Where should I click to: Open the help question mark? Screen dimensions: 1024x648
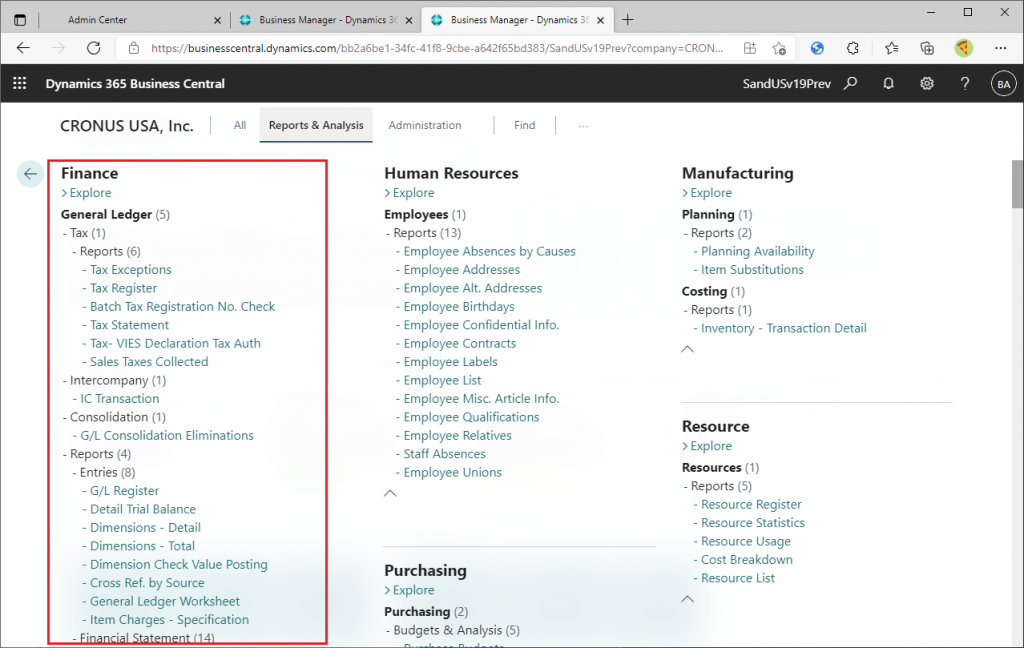point(965,83)
